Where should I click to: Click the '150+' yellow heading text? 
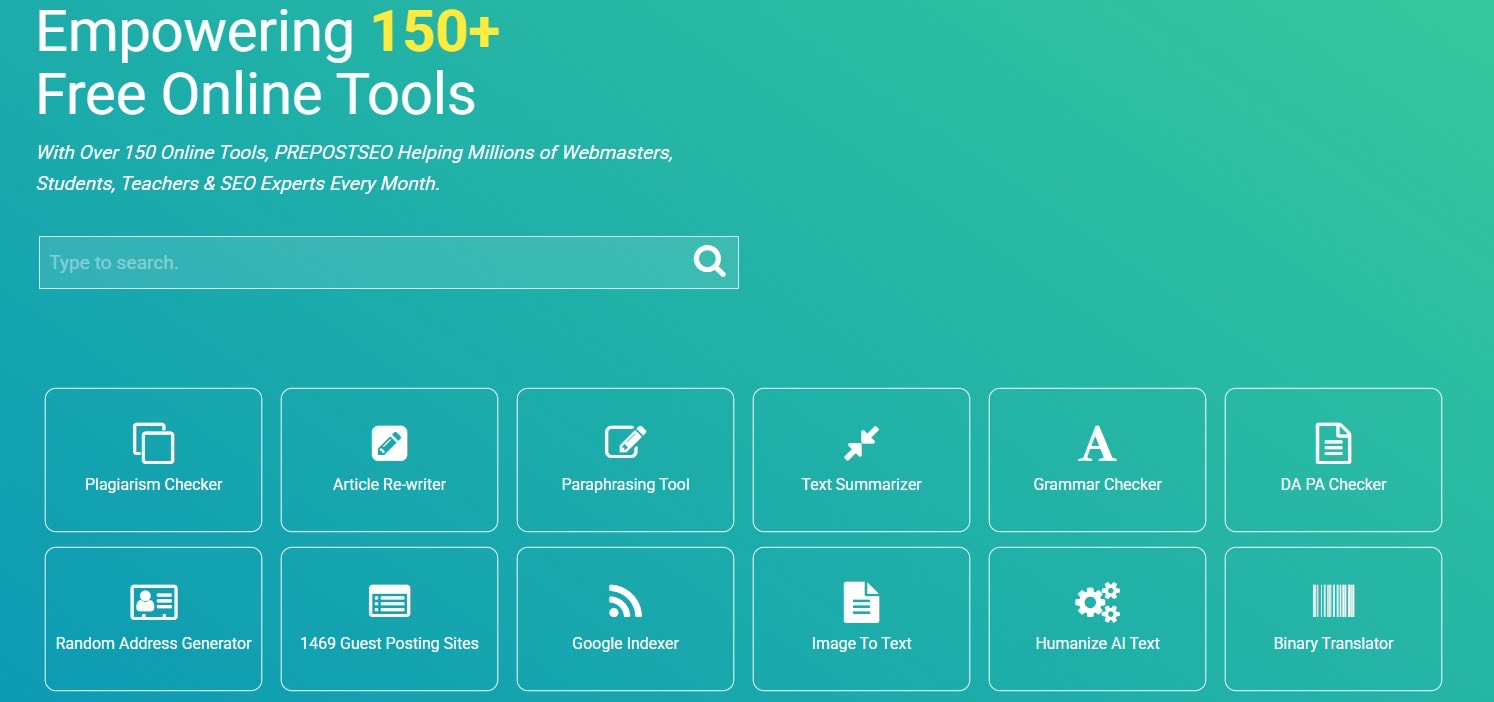[435, 31]
